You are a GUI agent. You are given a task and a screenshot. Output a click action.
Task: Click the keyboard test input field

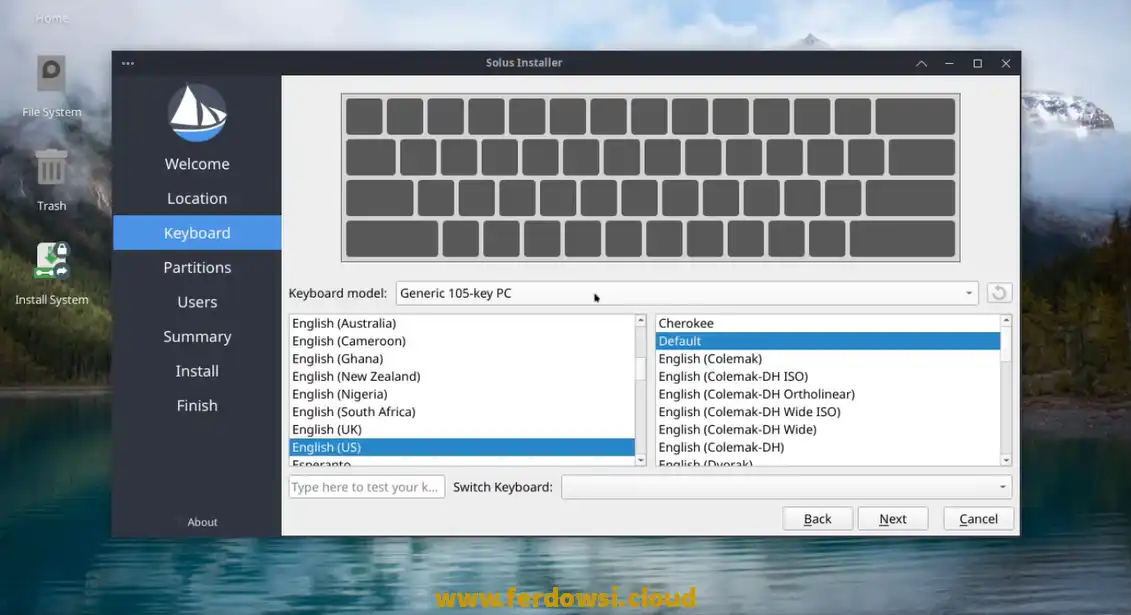(x=366, y=487)
